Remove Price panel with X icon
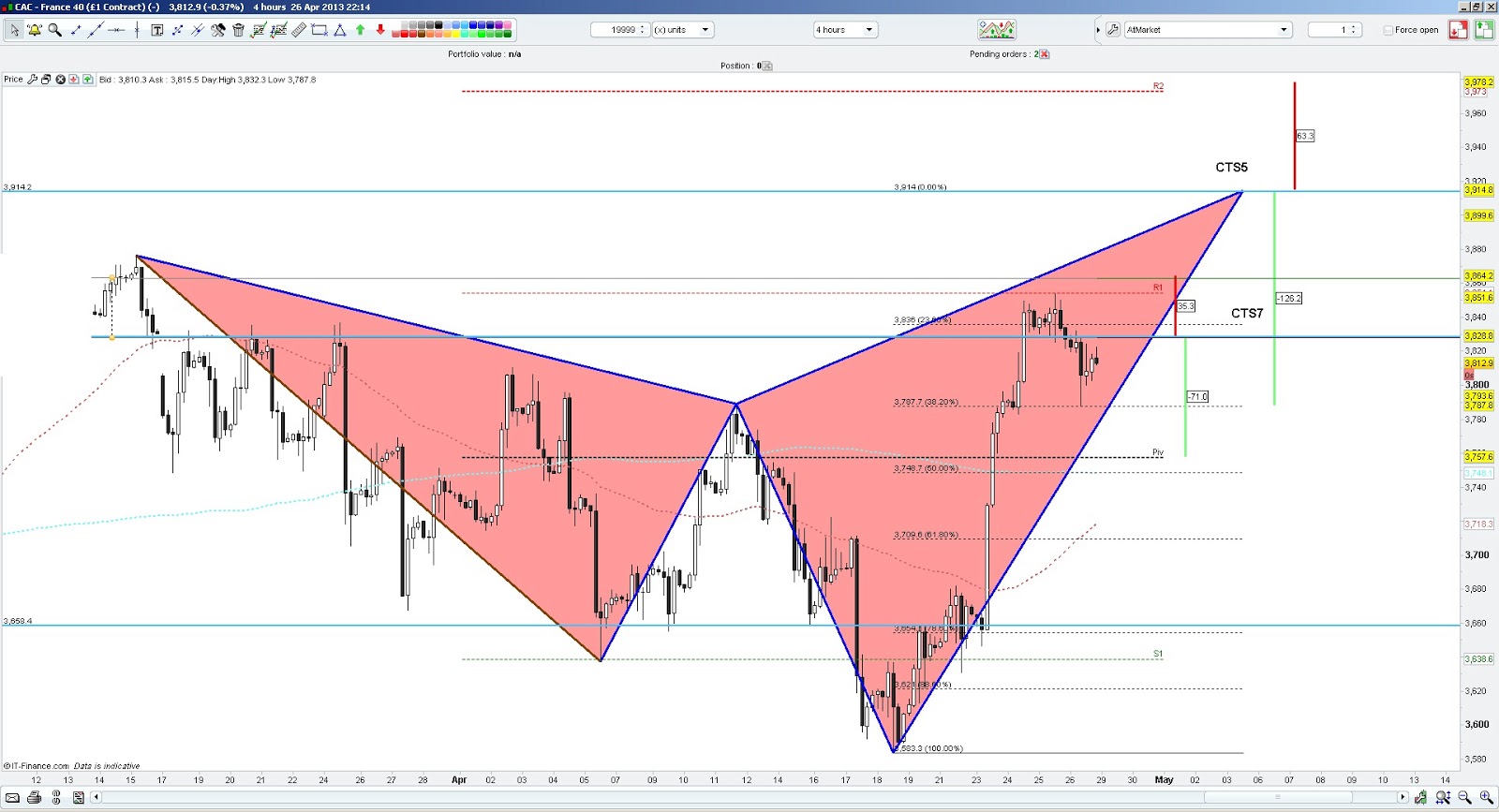1499x812 pixels. pos(60,80)
